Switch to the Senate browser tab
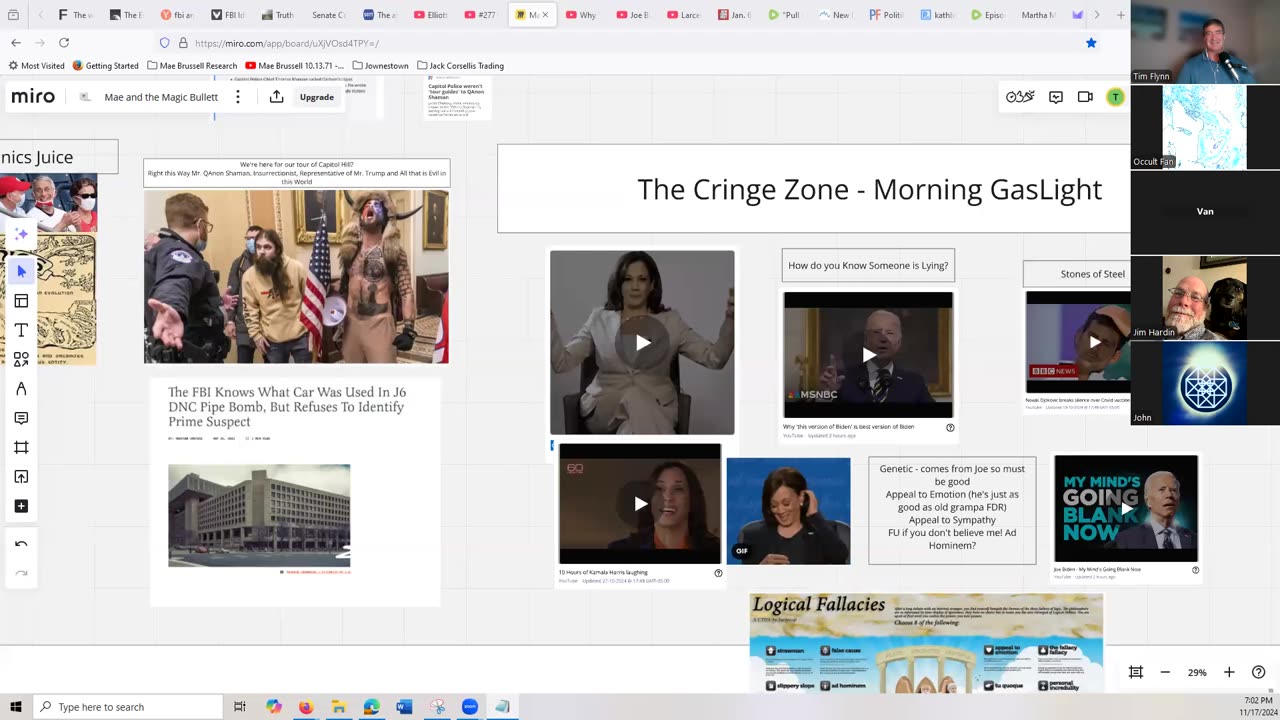The height and width of the screenshot is (720, 1280). pos(328,15)
